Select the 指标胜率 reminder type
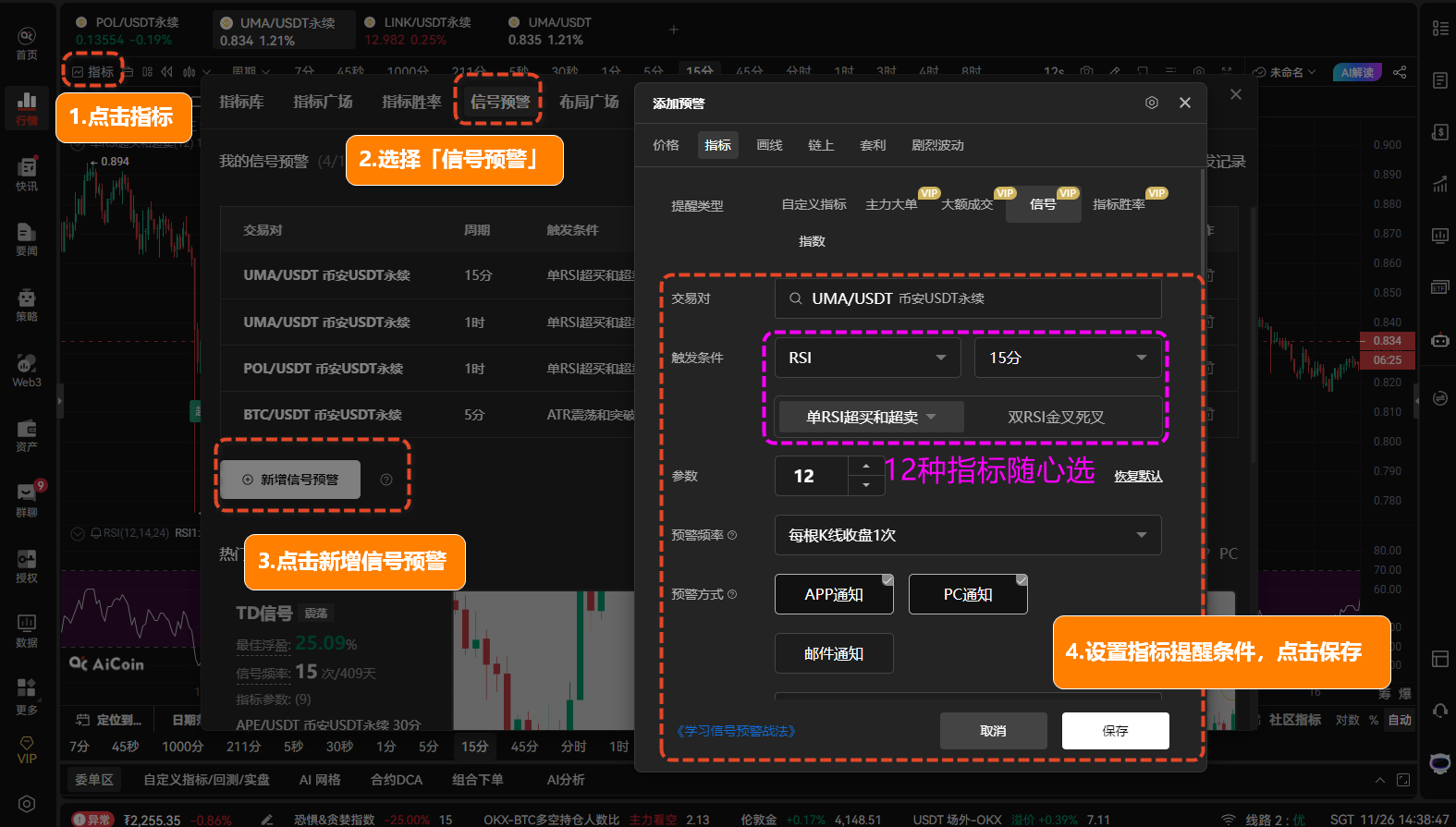The width and height of the screenshot is (1456, 827). pyautogui.click(x=1119, y=204)
